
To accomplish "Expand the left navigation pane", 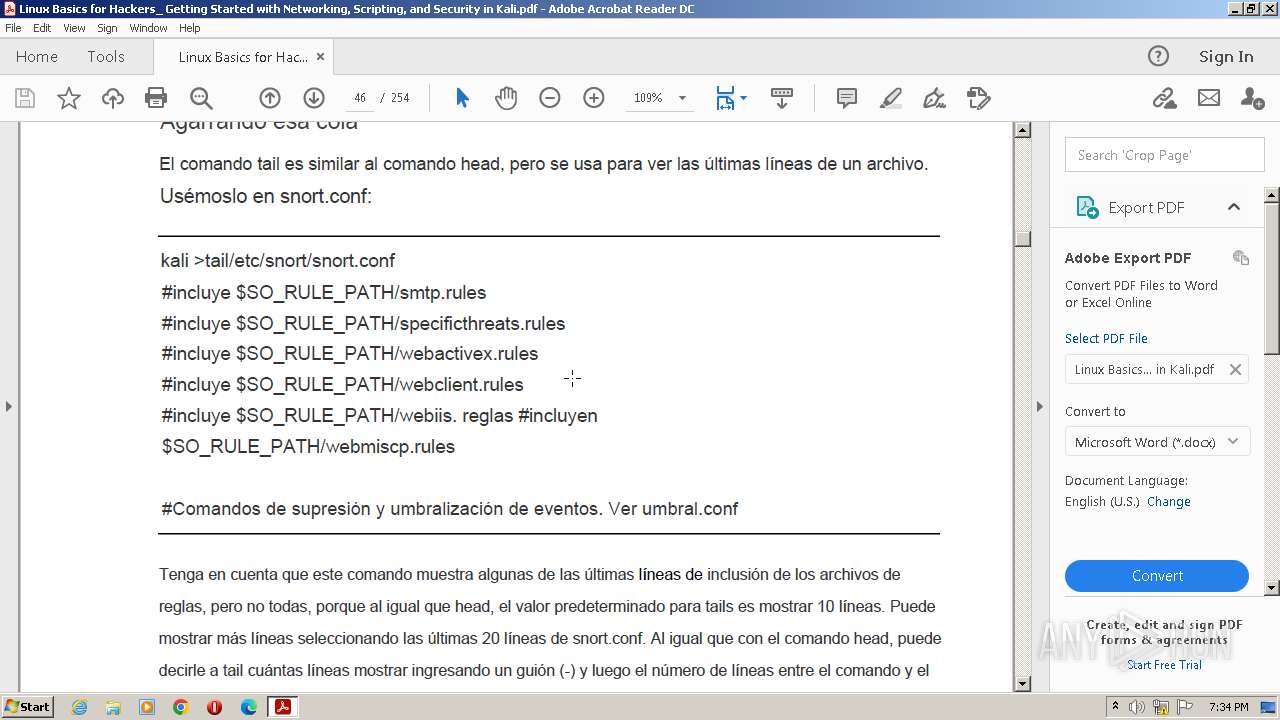I will click(x=9, y=406).
